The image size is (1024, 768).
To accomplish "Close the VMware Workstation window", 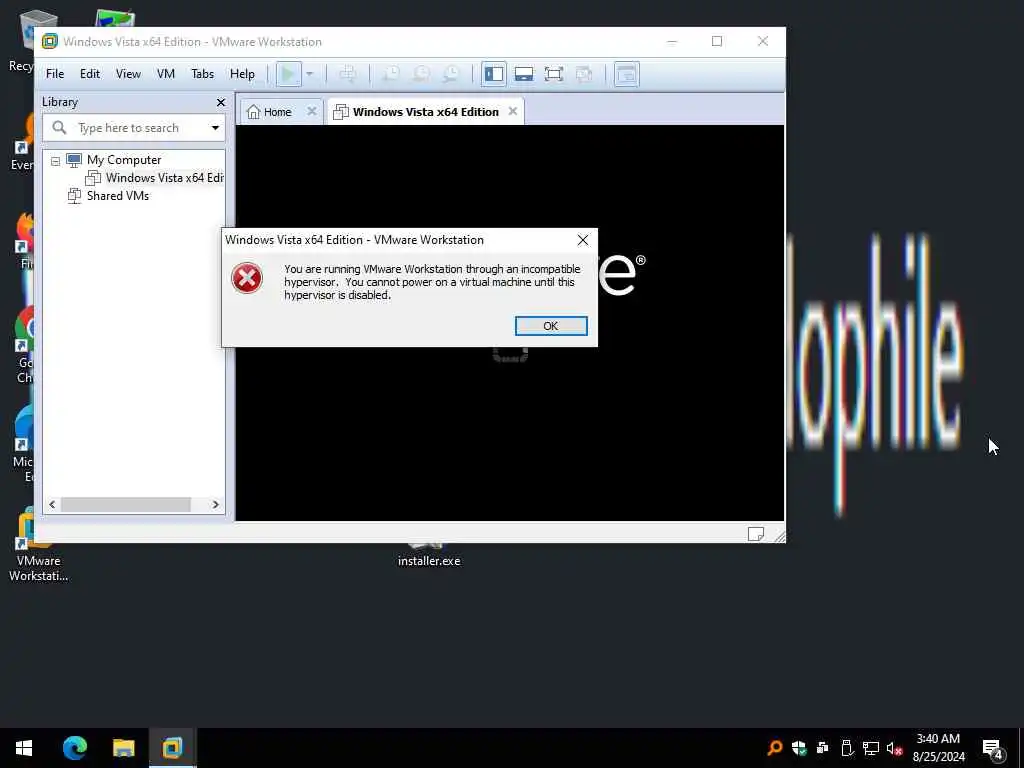I will 763,41.
